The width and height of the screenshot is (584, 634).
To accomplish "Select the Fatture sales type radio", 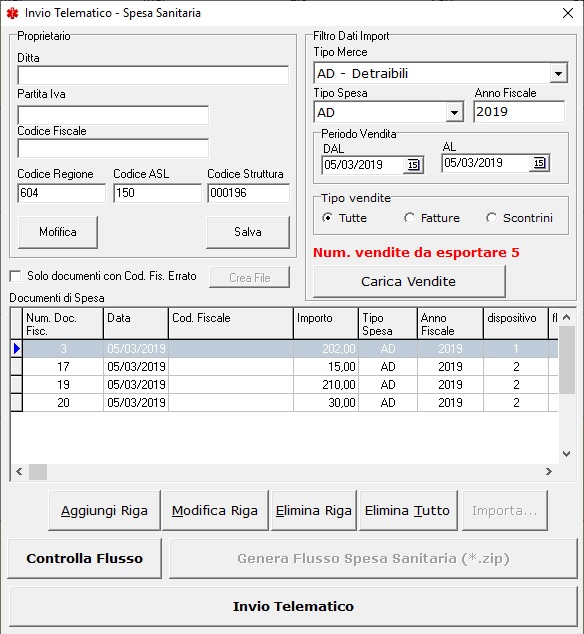I will pyautogui.click(x=409, y=218).
